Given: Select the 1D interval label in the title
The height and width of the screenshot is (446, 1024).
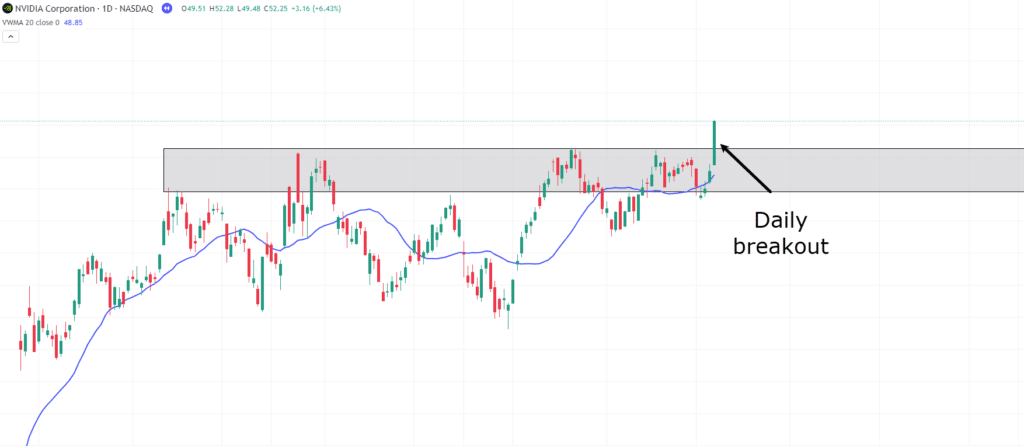Looking at the screenshot, I should click(x=106, y=7).
